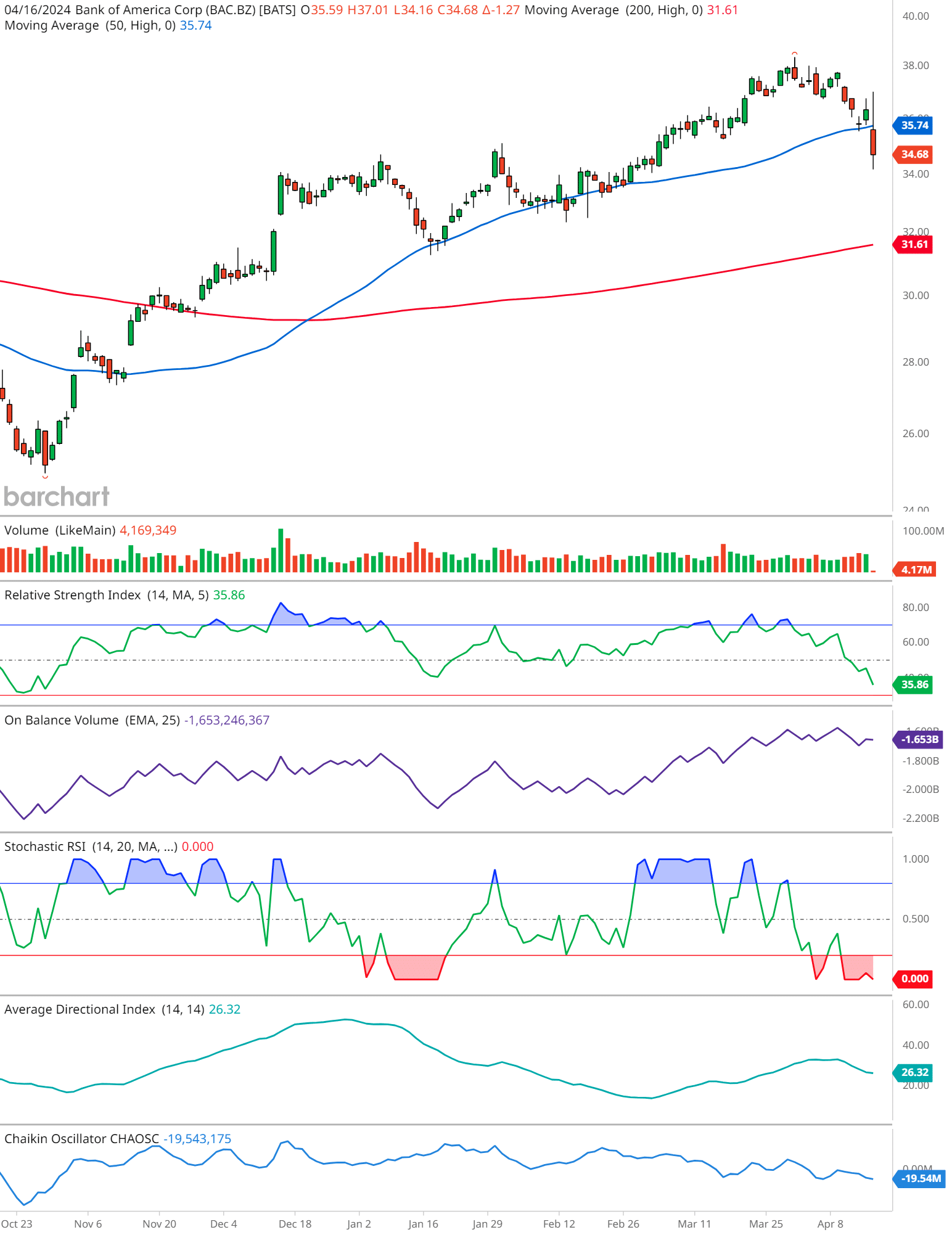The width and height of the screenshot is (952, 1235).
Task: Click the Mar 11 date on time axis
Action: coord(694,1224)
